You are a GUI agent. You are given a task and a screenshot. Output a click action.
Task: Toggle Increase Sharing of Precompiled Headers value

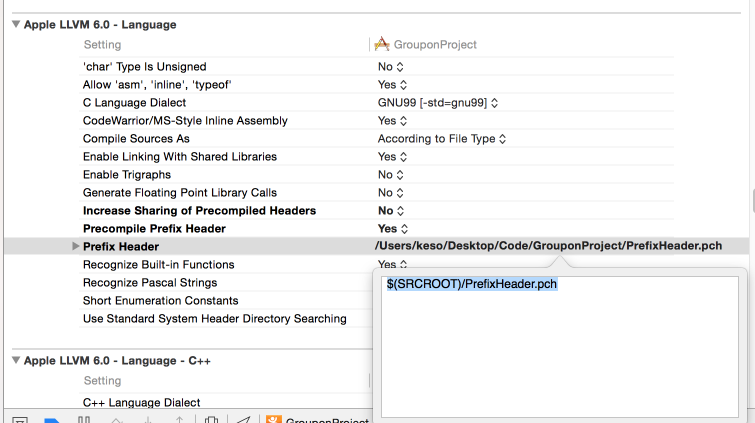click(x=392, y=210)
